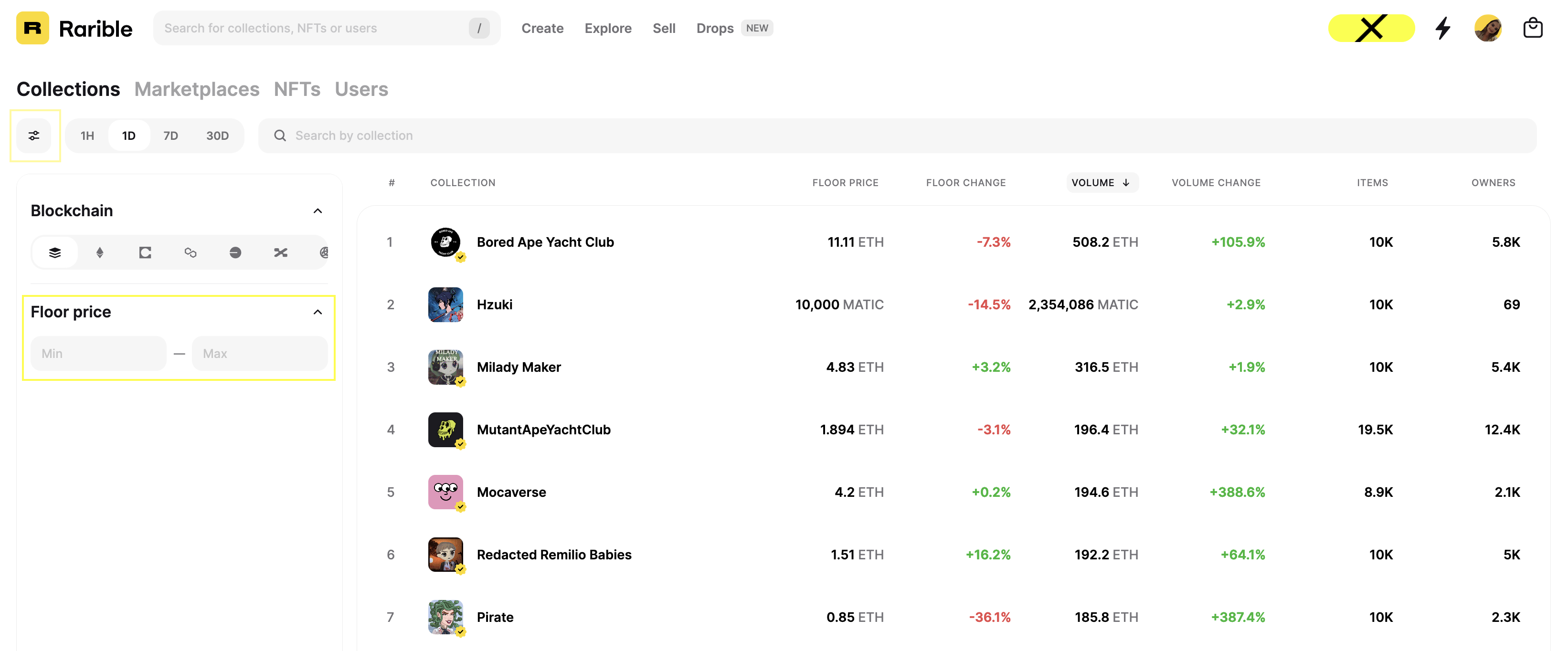
Task: Open Mocaverse collection avatar
Action: [x=445, y=492]
